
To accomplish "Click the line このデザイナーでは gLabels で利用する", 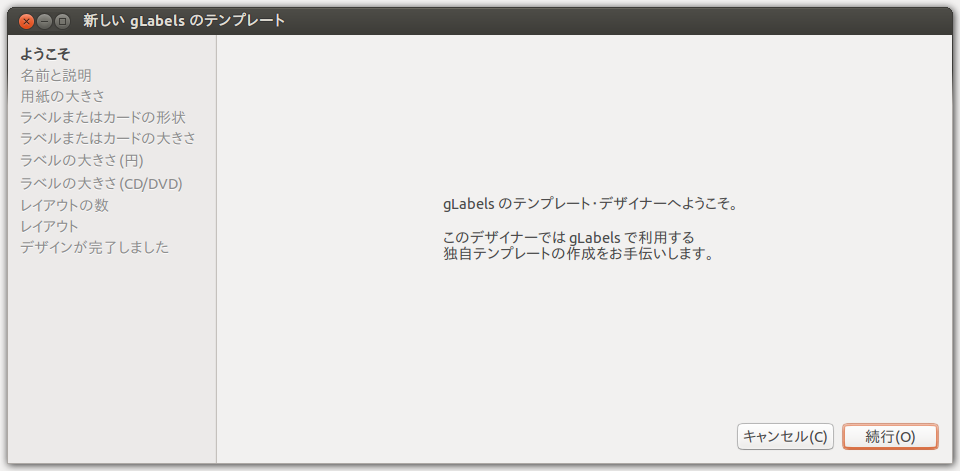I will click(569, 238).
